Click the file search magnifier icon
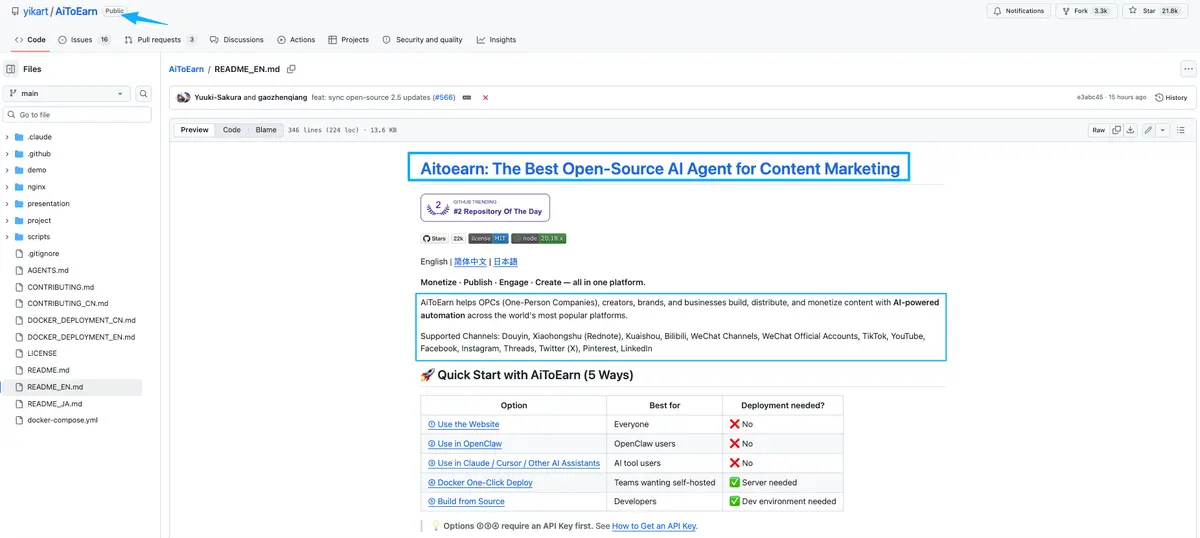 pos(144,93)
